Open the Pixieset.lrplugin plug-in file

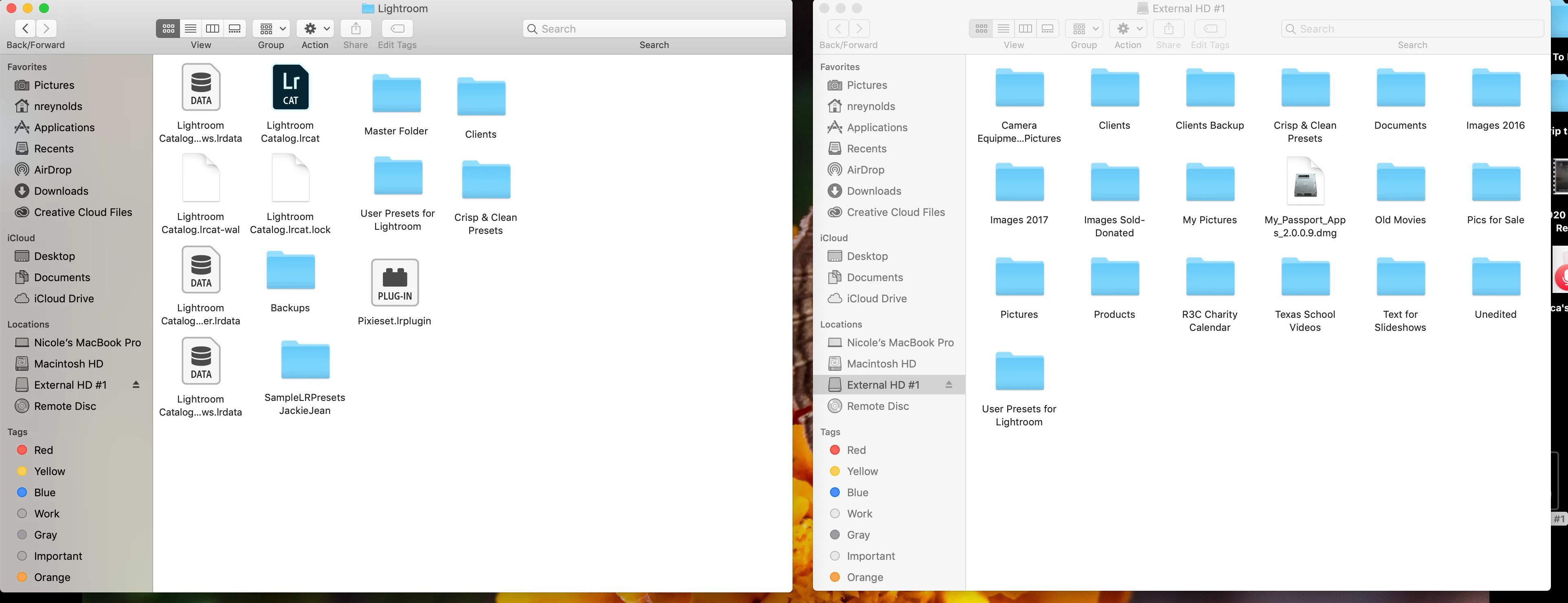(394, 282)
